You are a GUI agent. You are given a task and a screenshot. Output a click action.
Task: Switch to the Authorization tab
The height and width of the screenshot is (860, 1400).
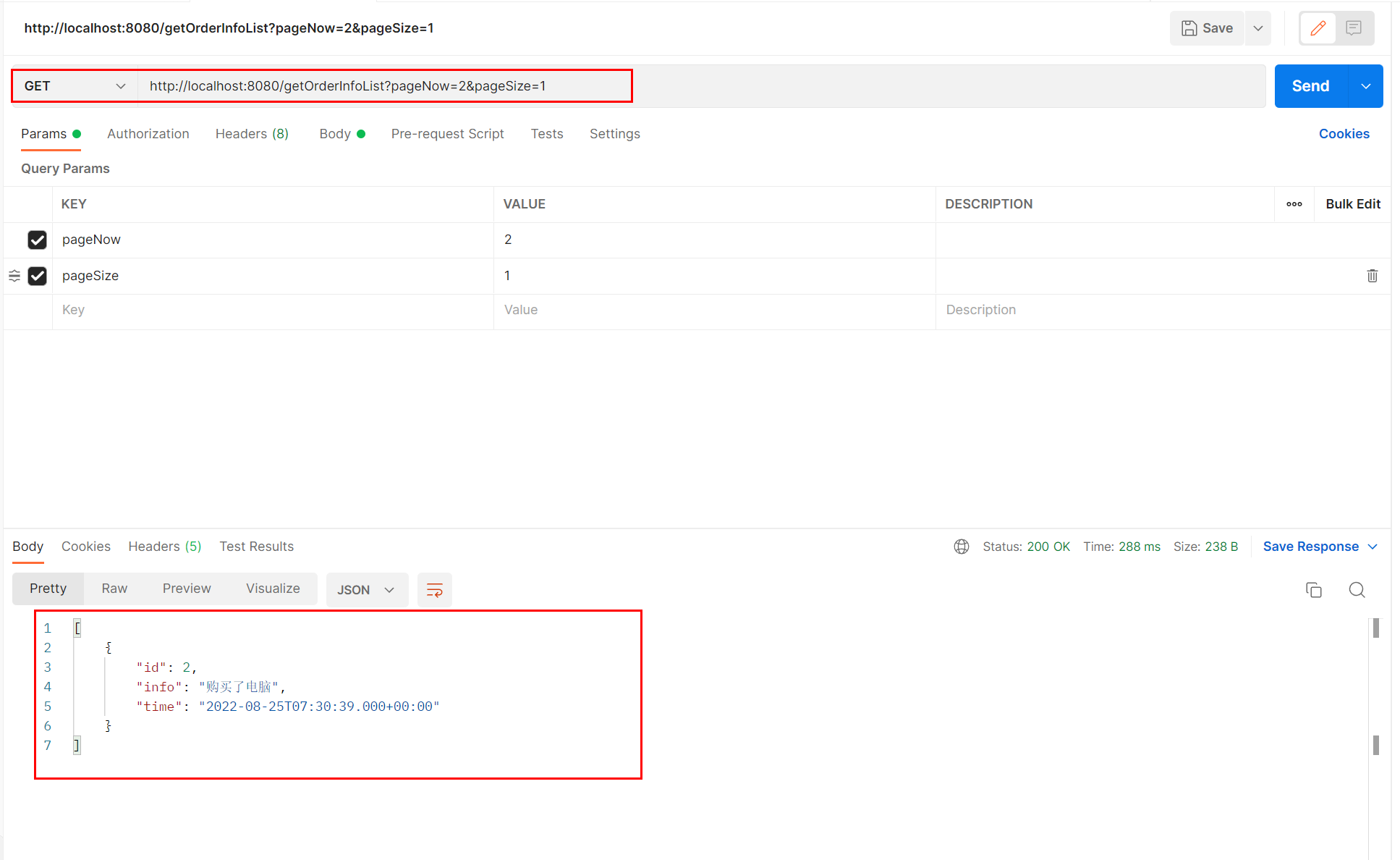tap(148, 134)
